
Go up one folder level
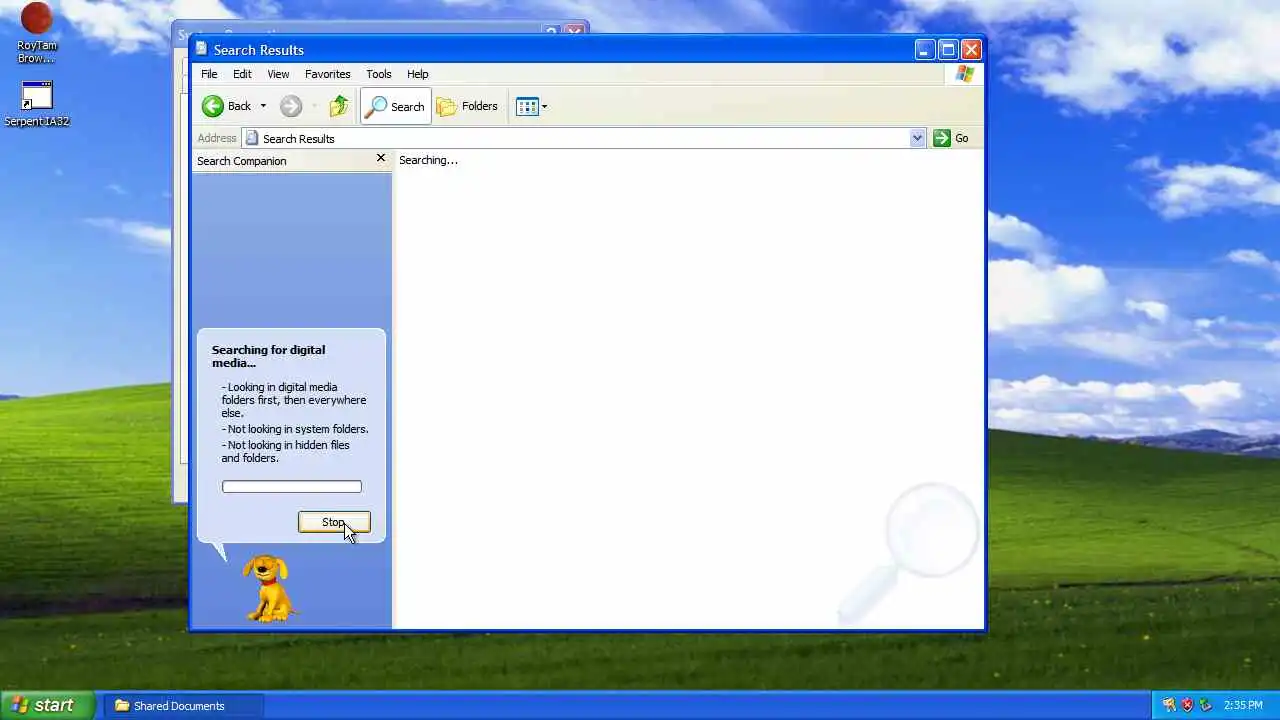tap(339, 106)
